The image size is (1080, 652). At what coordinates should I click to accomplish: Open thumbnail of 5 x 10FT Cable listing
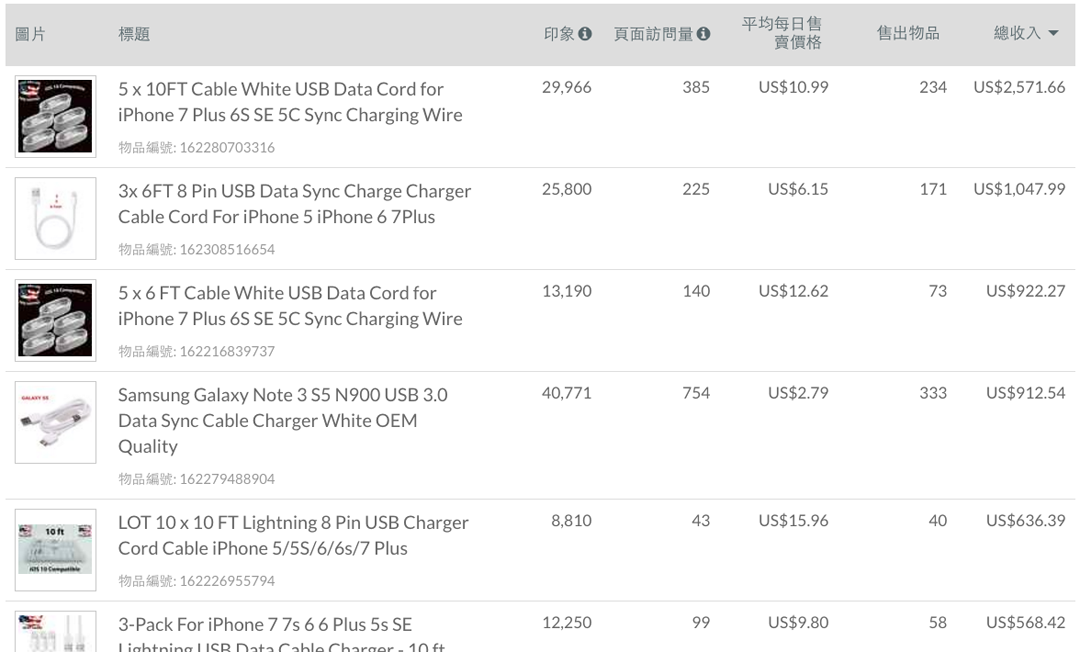56,116
